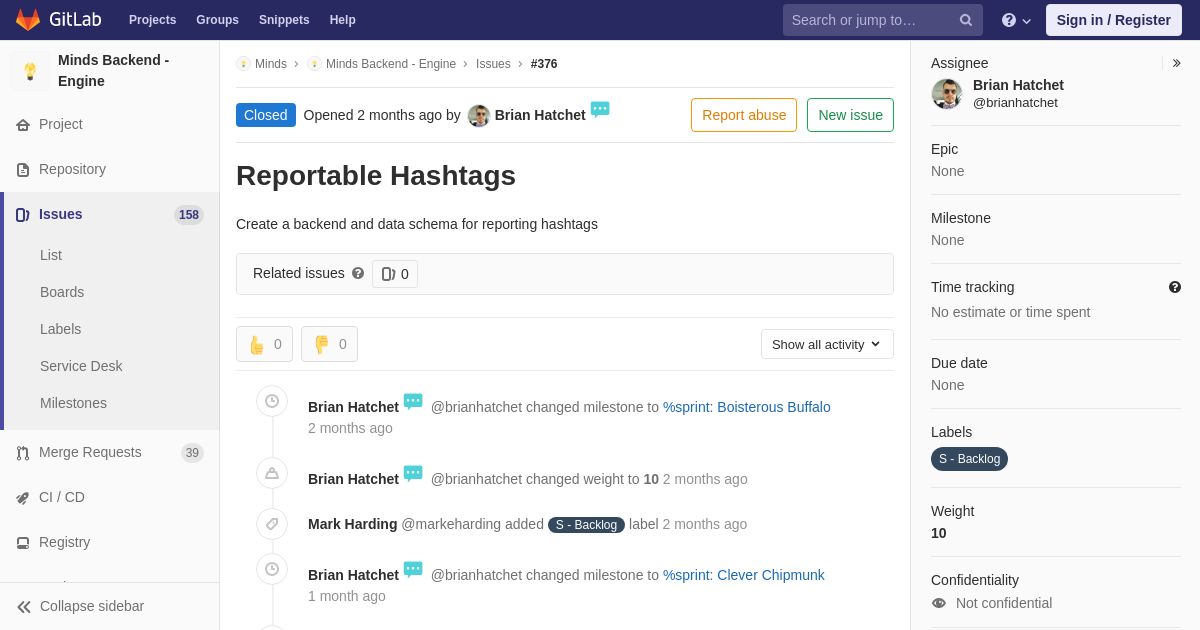Click the weight icon in activity timeline
This screenshot has height=630, width=1200.
click(272, 474)
